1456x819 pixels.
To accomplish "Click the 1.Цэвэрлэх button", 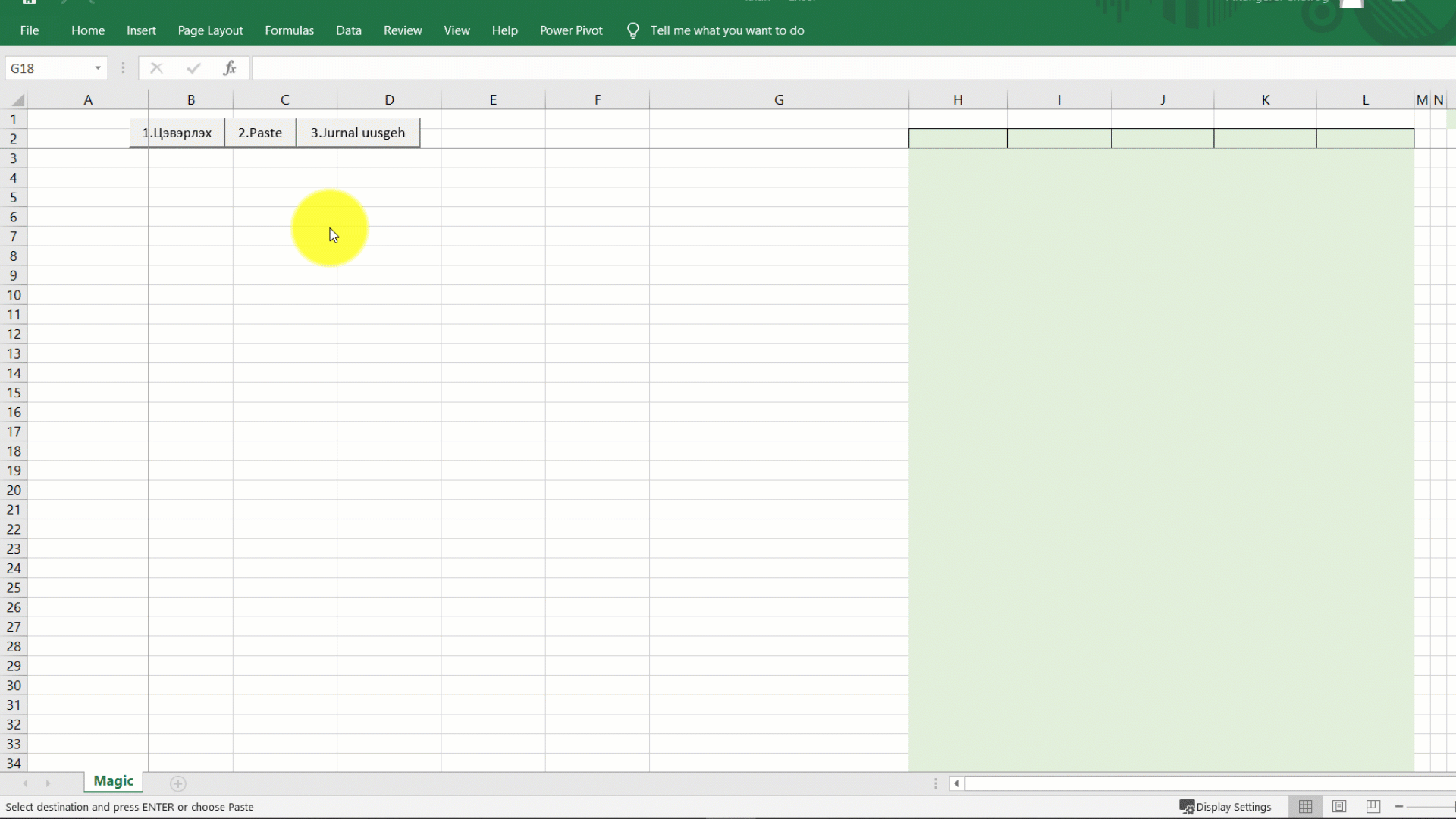I will pyautogui.click(x=177, y=133).
